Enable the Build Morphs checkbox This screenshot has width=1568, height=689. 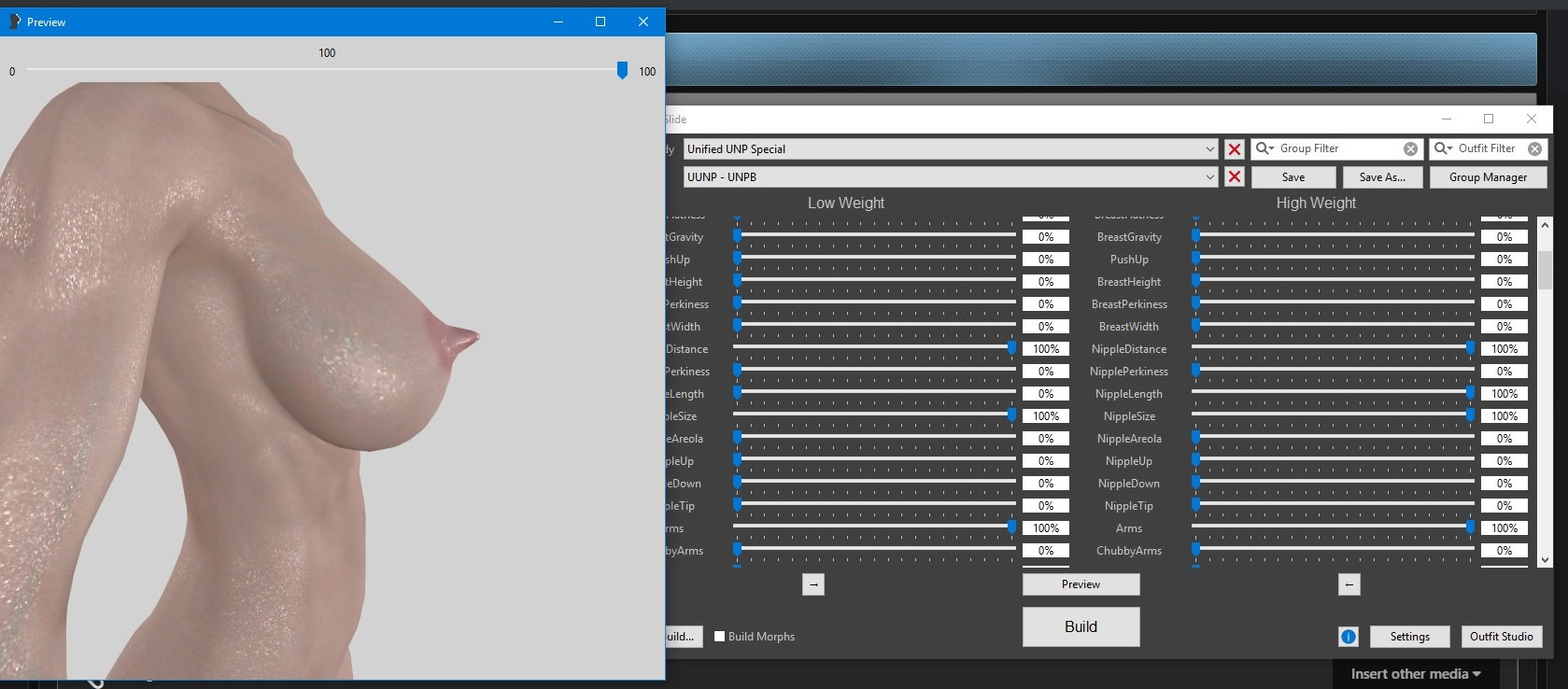click(720, 637)
